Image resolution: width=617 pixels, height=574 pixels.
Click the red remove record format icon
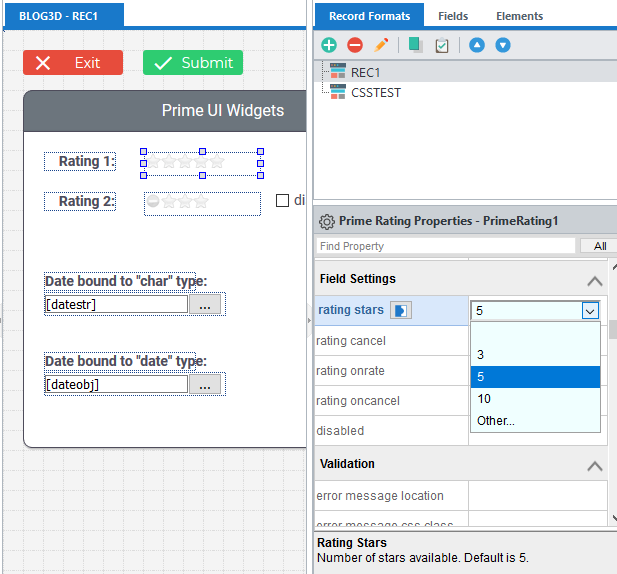click(x=355, y=45)
